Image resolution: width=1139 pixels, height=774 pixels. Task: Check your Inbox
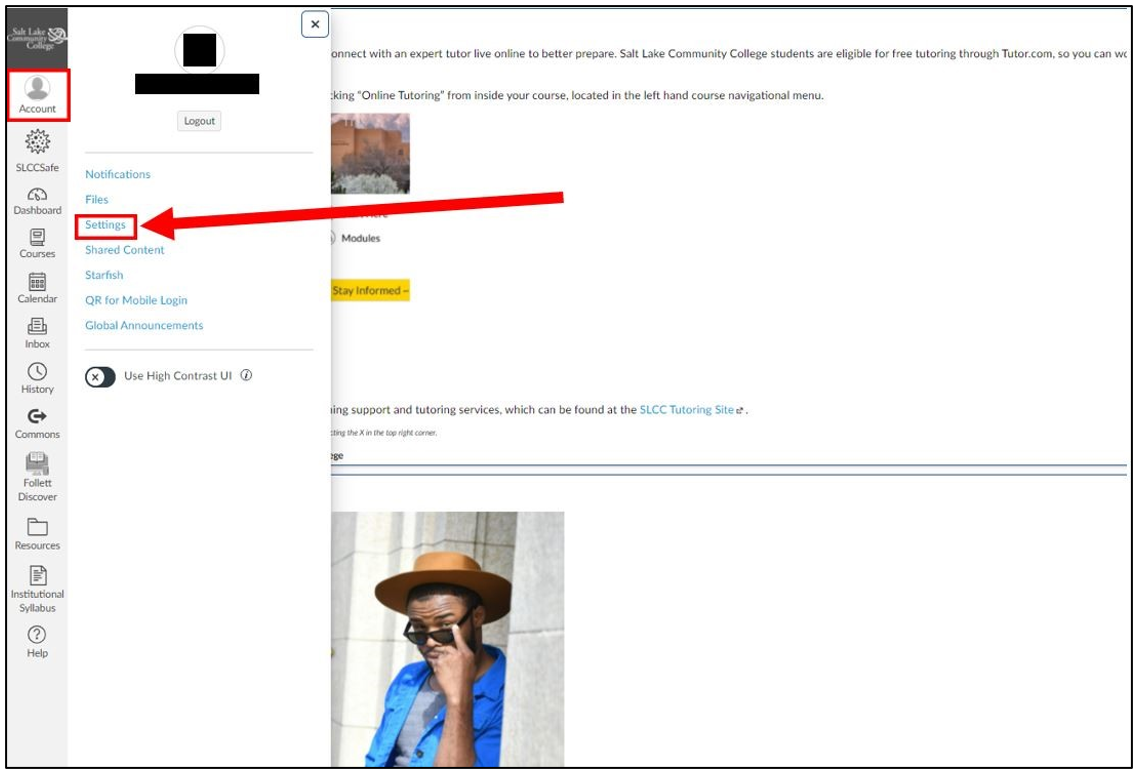37,334
